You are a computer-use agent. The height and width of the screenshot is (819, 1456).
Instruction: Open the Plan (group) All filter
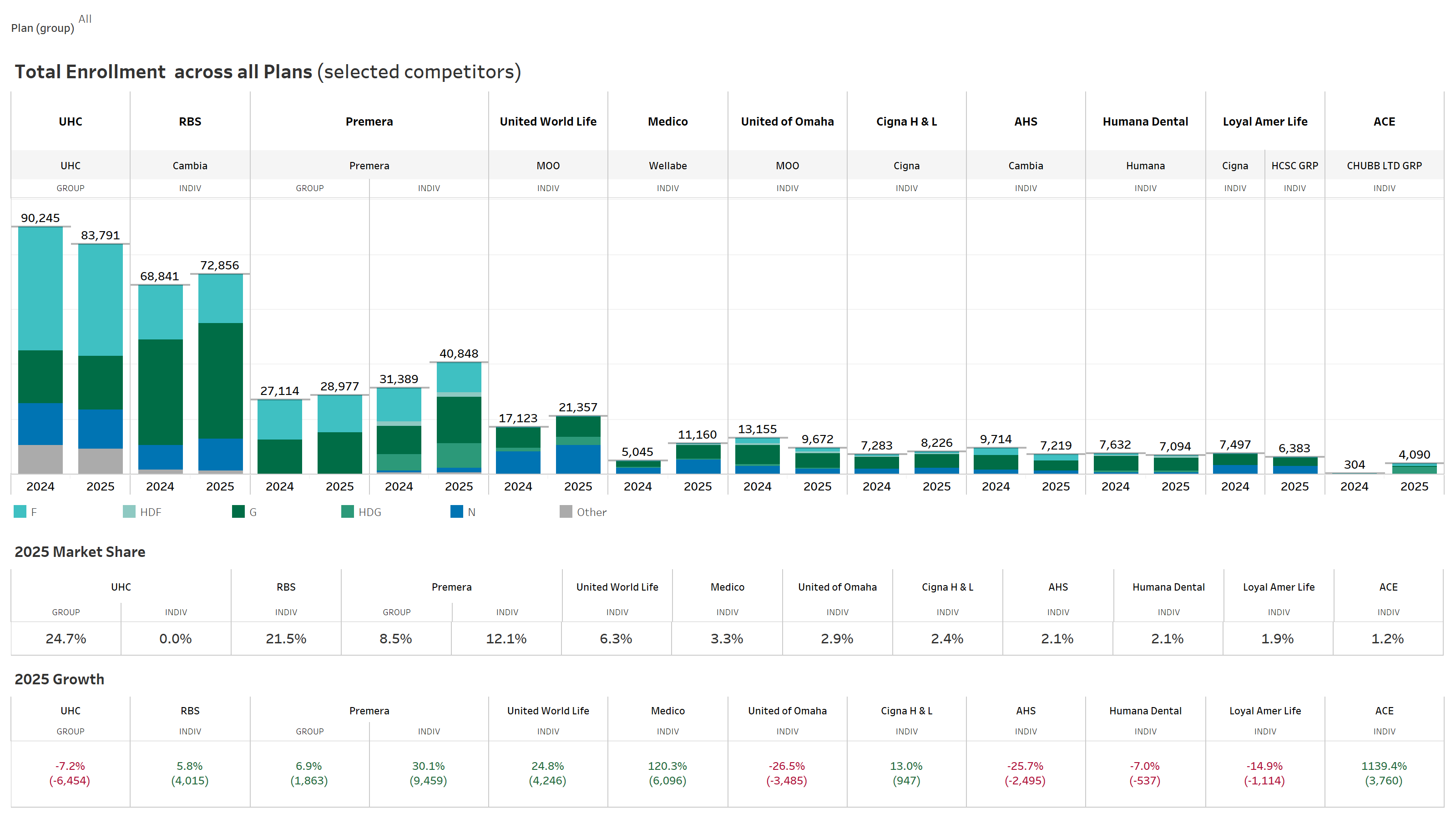coord(85,19)
